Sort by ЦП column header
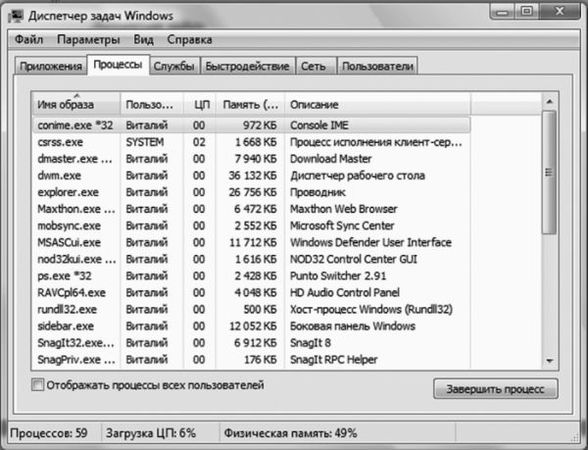Screen dimensions: 588x450 click(200, 104)
